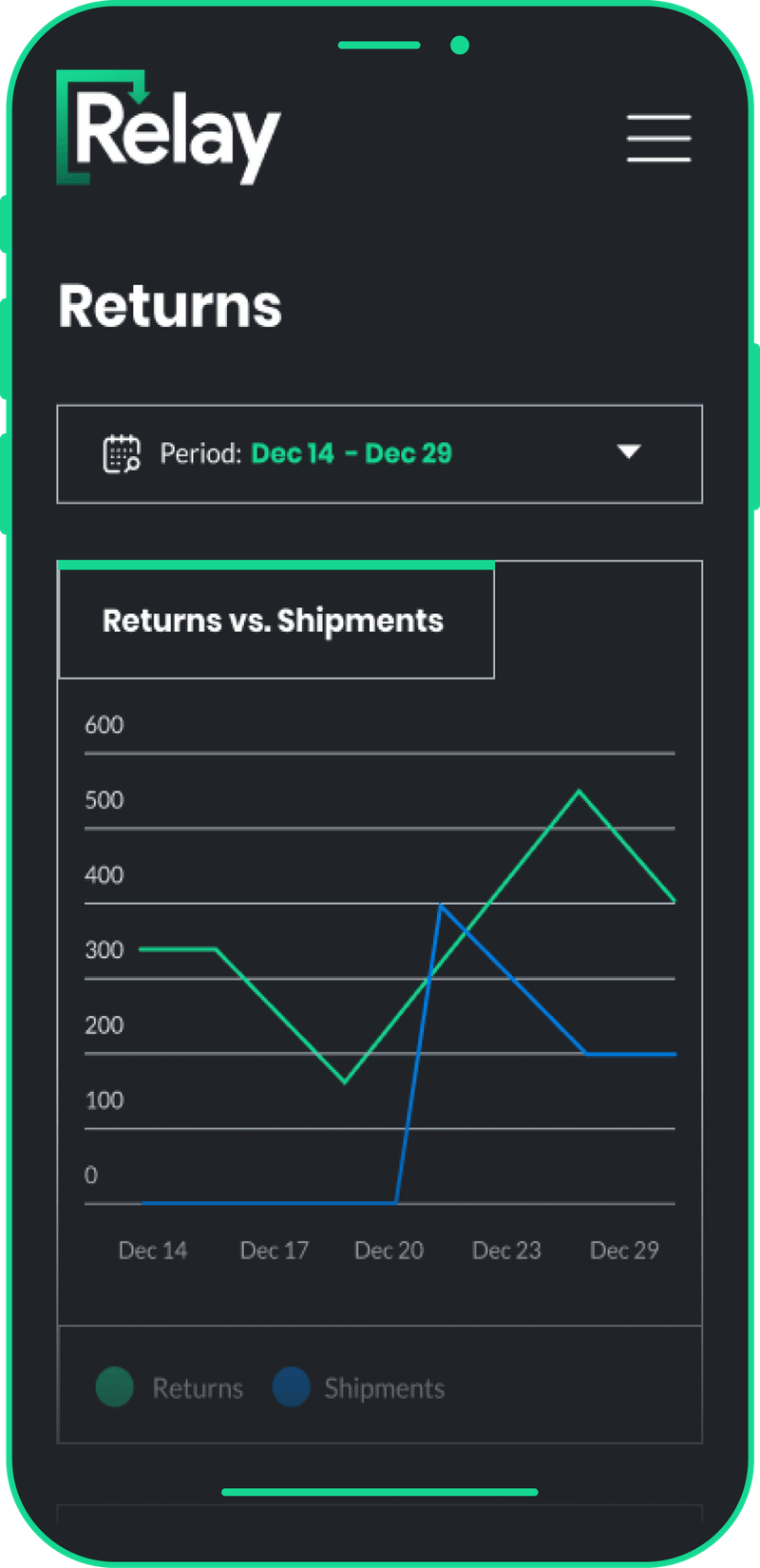This screenshot has width=760, height=1568.
Task: Click the Returns page heading
Action: 170,306
